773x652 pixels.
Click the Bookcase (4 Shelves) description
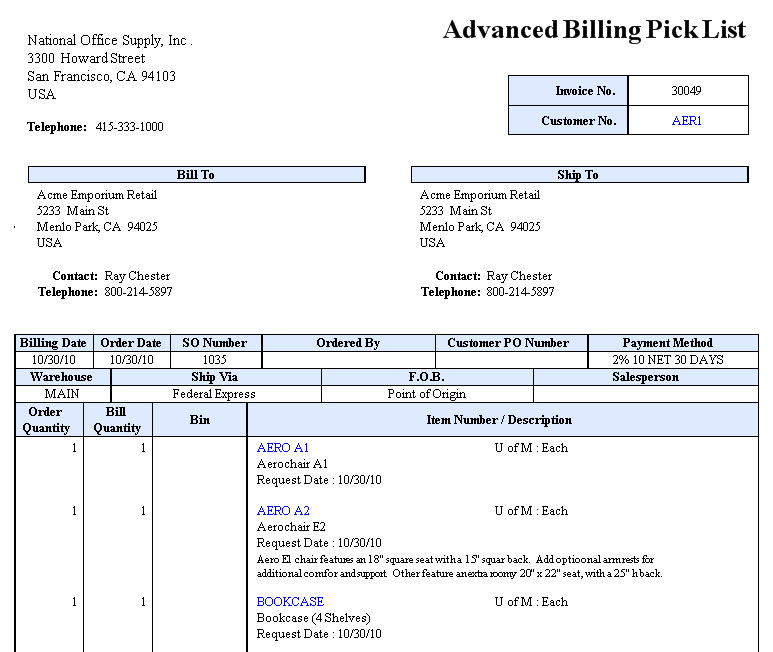[313, 618]
